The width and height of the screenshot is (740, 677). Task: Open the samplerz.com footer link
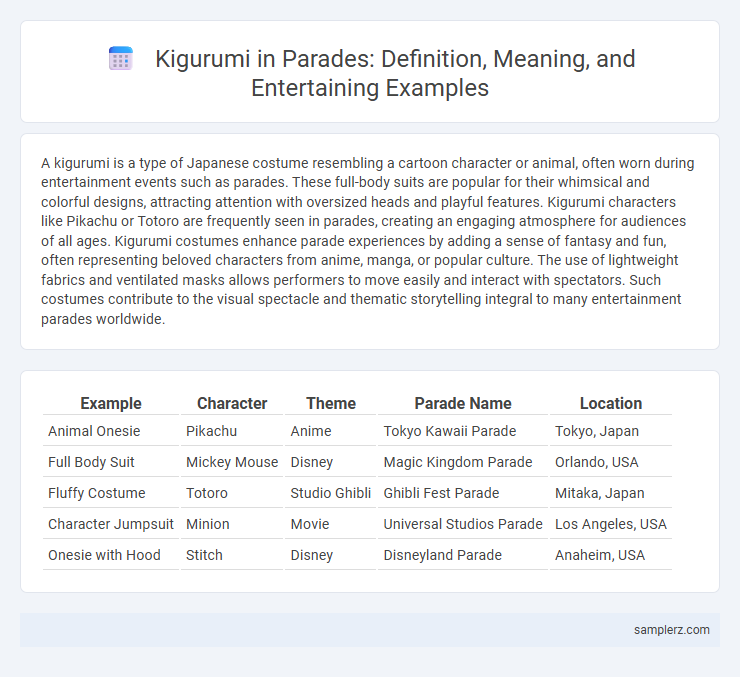click(672, 630)
